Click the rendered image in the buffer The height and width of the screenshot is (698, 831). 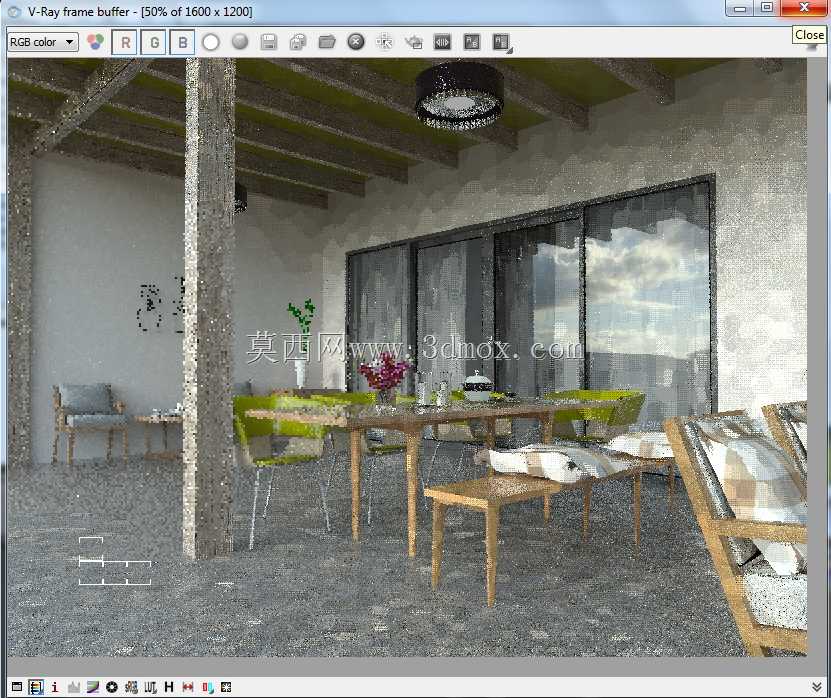[x=407, y=357]
